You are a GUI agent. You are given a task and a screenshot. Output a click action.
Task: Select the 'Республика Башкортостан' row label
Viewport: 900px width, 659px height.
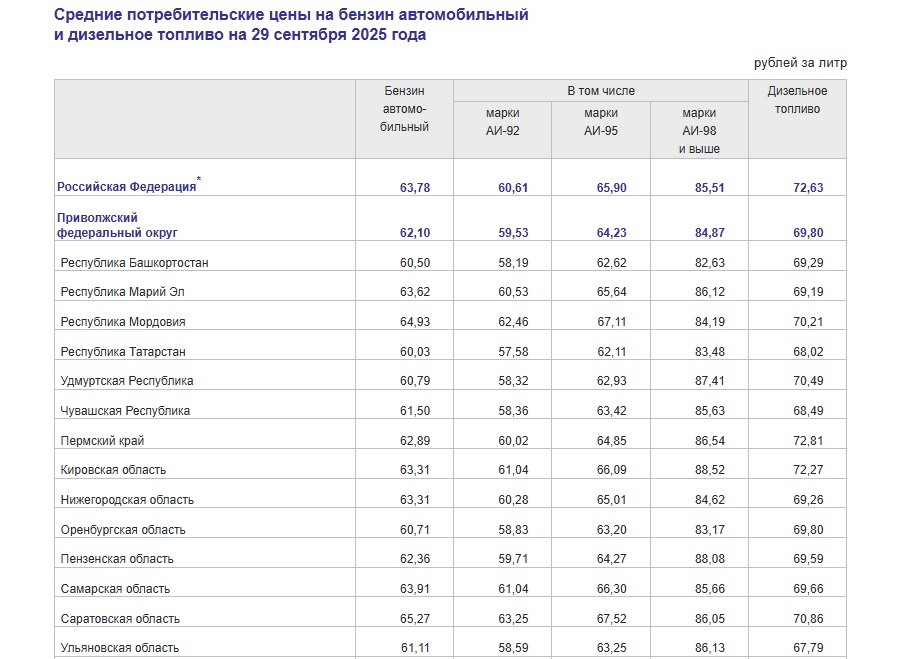[134, 263]
